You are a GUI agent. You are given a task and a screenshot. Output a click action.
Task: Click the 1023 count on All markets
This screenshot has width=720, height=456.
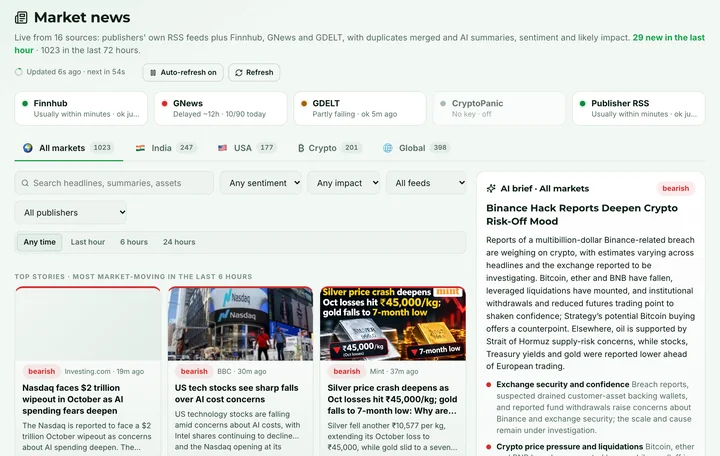point(102,147)
